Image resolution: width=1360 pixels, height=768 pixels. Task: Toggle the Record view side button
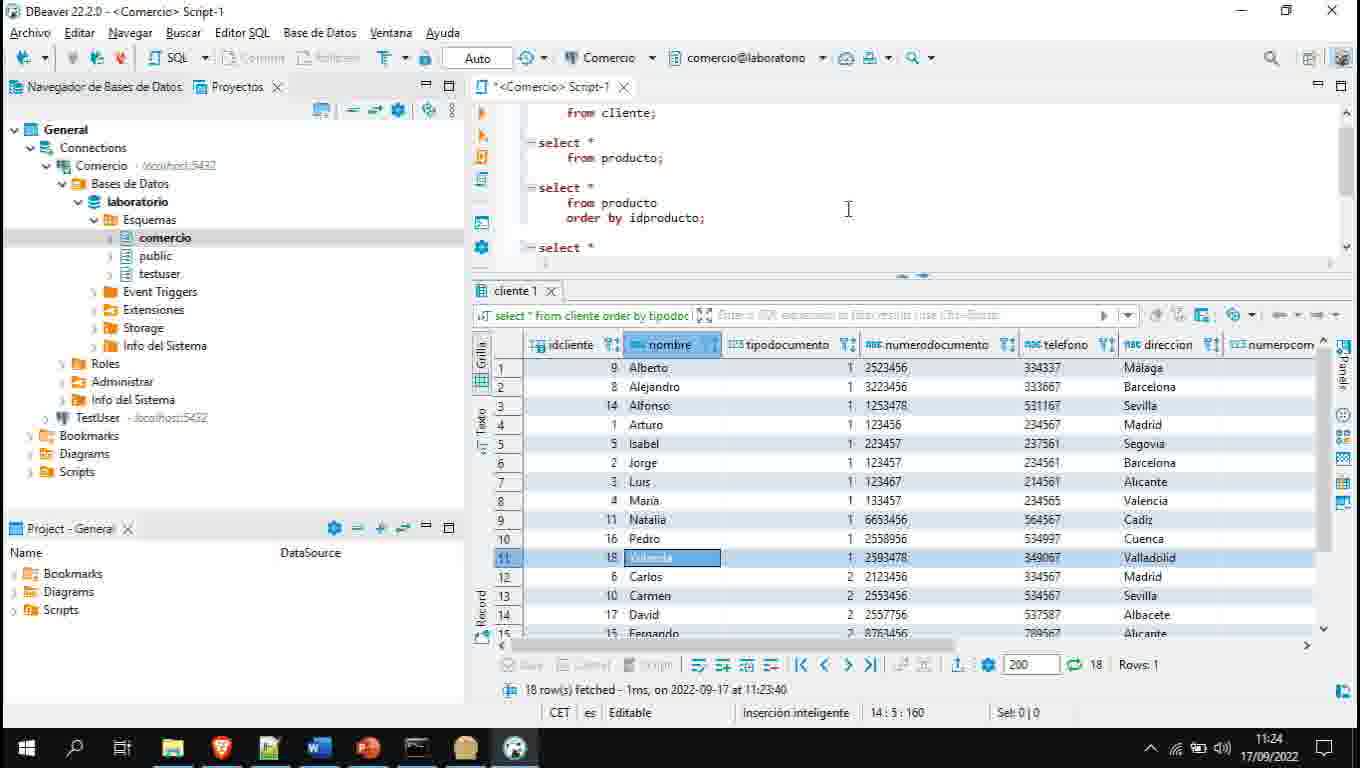[481, 617]
